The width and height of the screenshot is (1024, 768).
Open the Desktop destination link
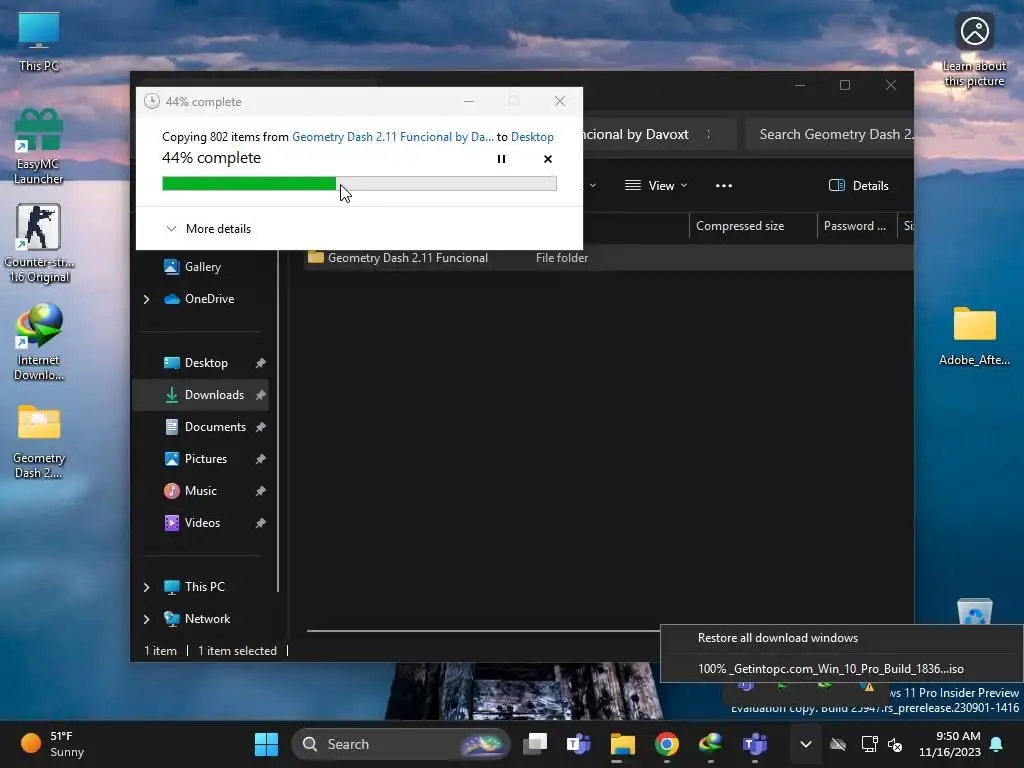click(532, 136)
